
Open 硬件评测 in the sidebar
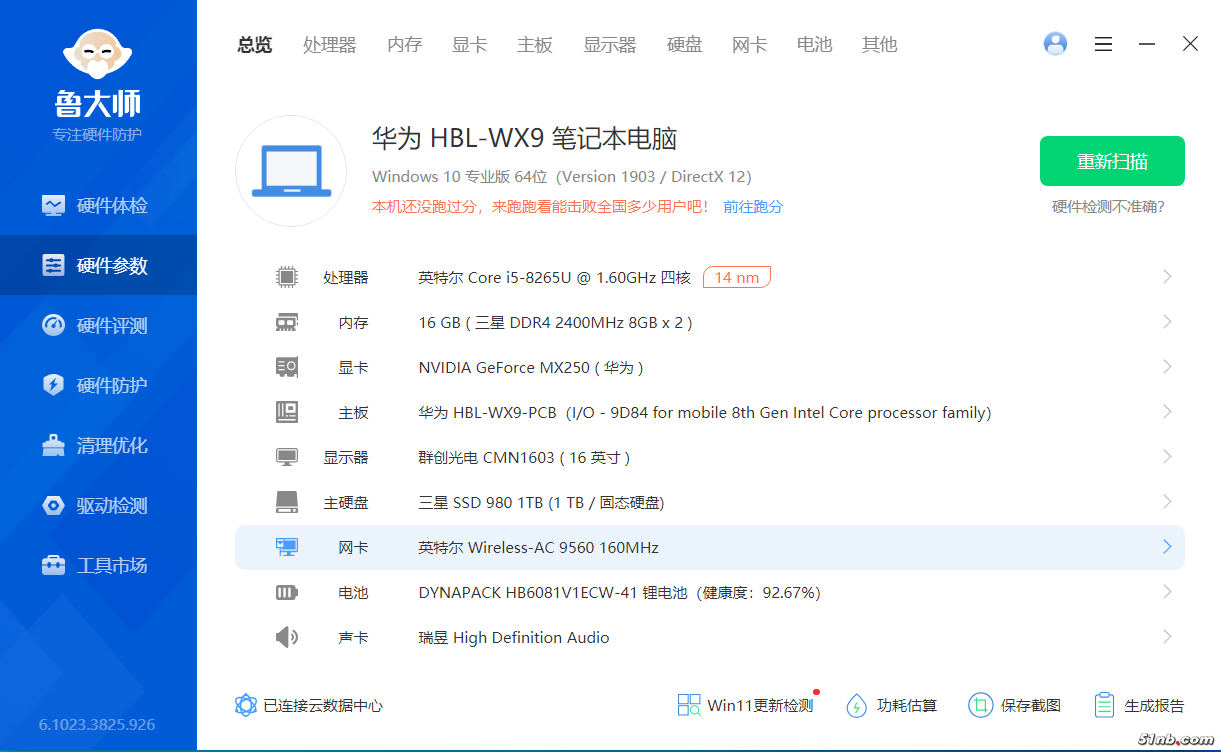98,325
